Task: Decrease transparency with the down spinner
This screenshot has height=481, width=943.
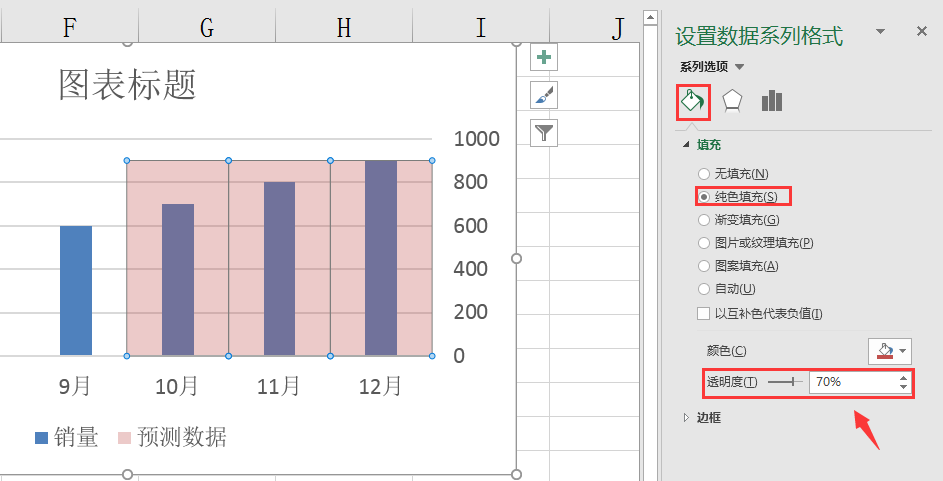Action: tap(903, 387)
